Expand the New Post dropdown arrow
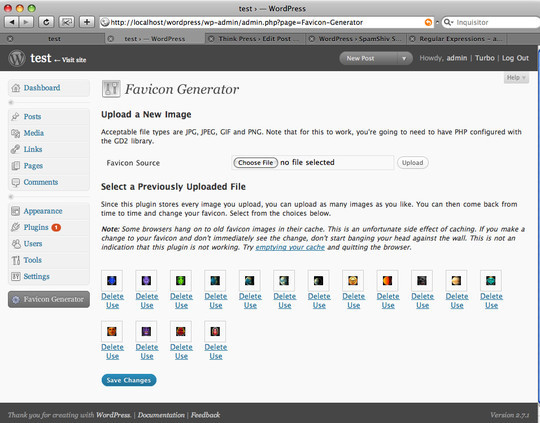540x423 pixels. click(x=404, y=59)
